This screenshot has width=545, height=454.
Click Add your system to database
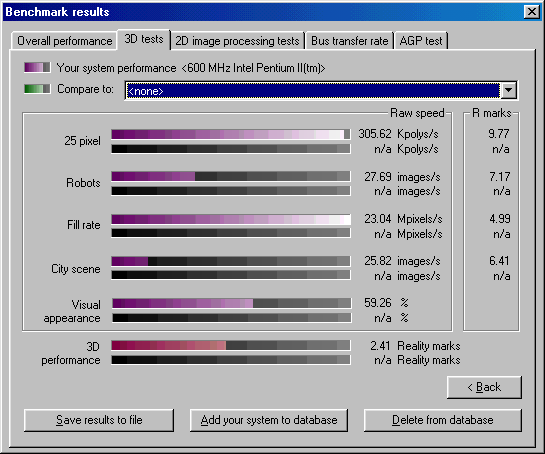[x=269, y=420]
